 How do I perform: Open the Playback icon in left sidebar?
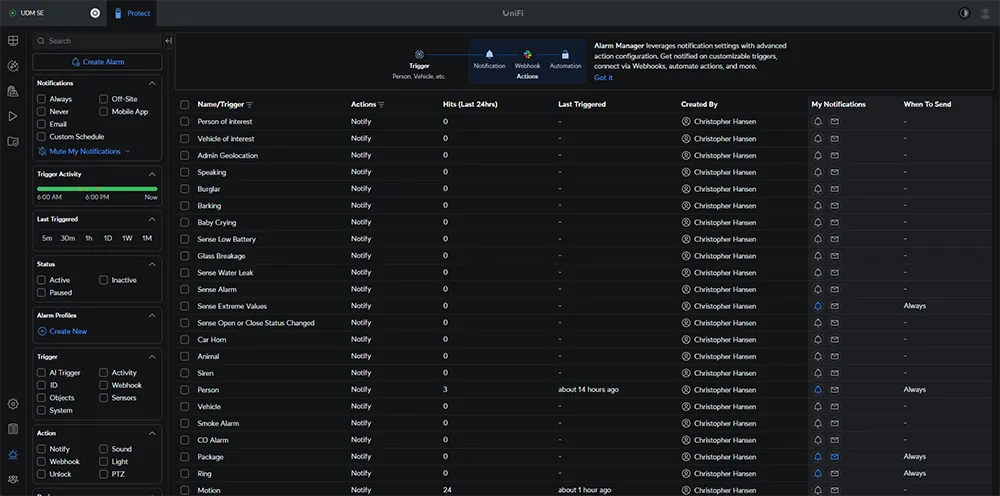click(13, 116)
